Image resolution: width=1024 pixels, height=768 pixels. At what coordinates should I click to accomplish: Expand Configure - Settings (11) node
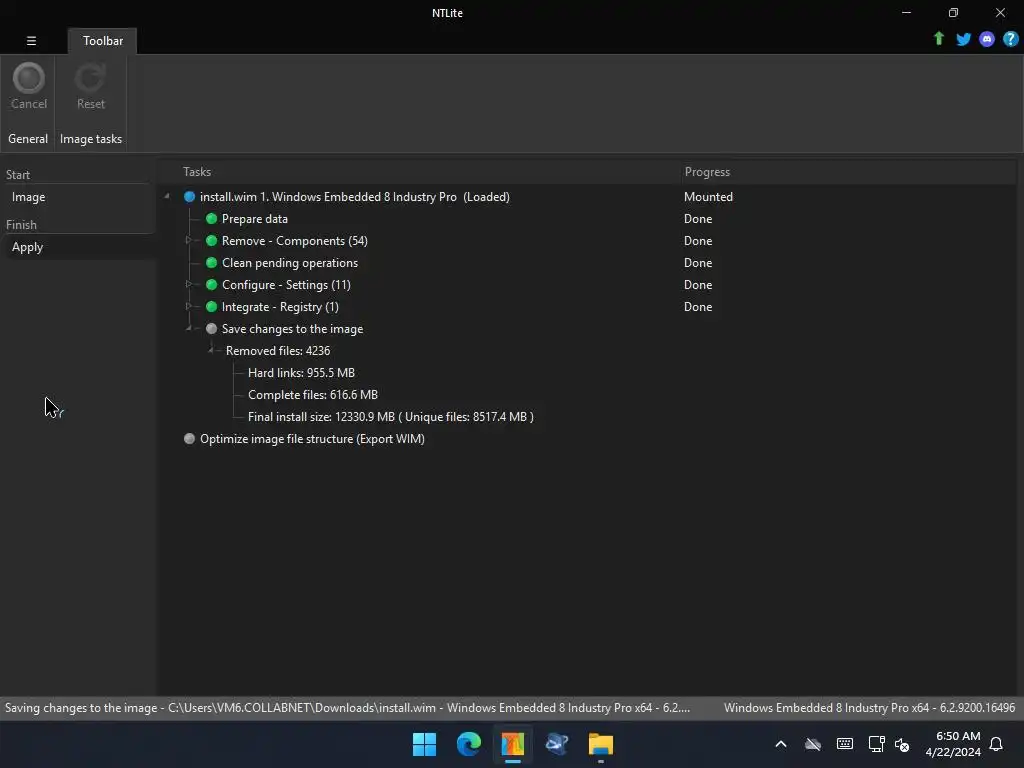(x=189, y=284)
